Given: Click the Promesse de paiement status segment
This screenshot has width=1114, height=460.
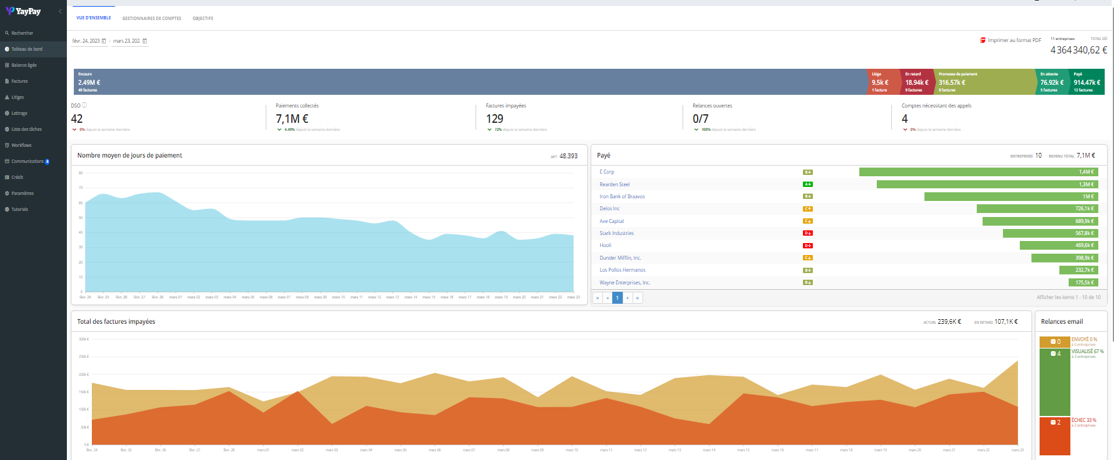Looking at the screenshot, I should (x=984, y=82).
